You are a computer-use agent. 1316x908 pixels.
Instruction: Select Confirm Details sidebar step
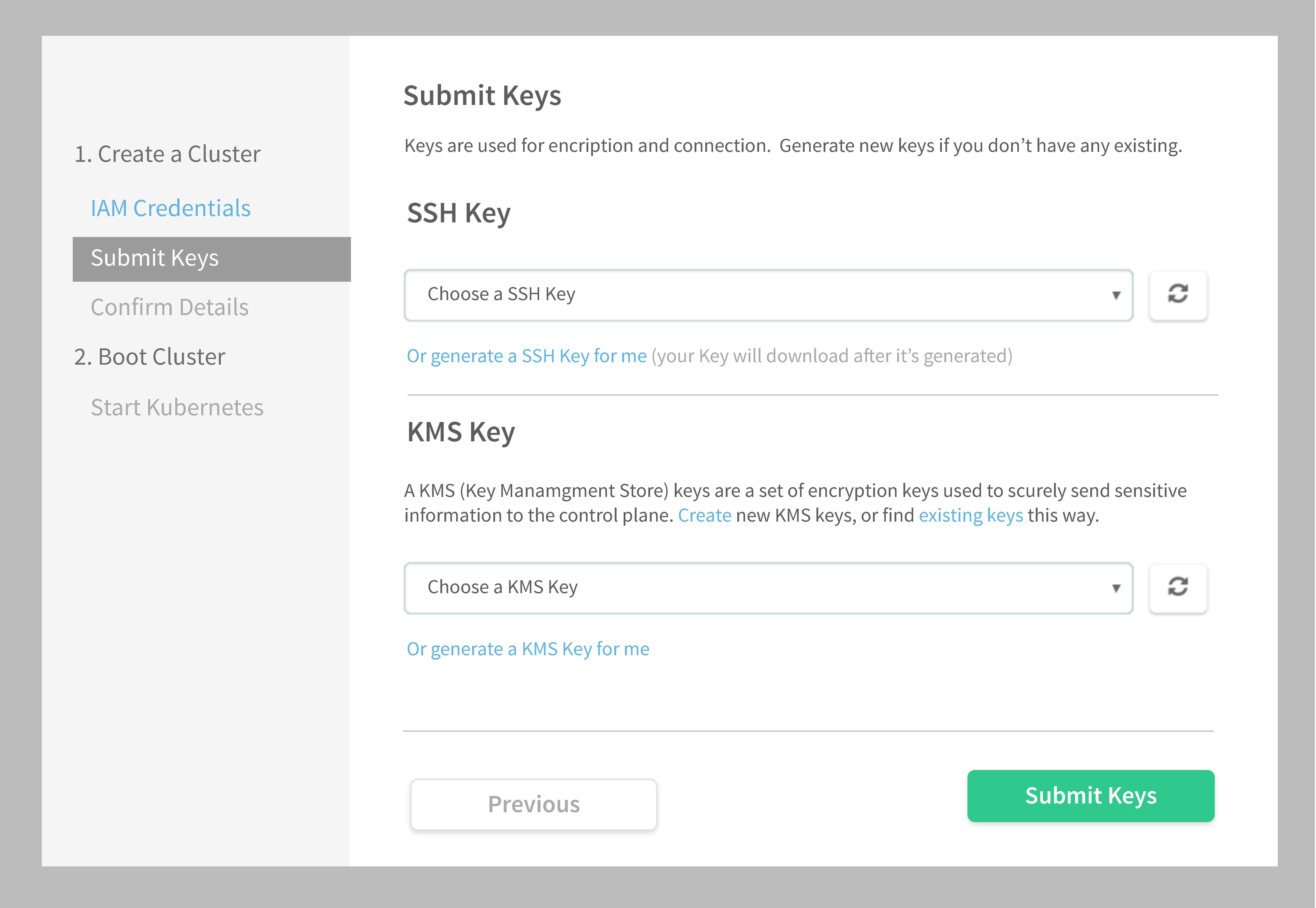tap(169, 307)
